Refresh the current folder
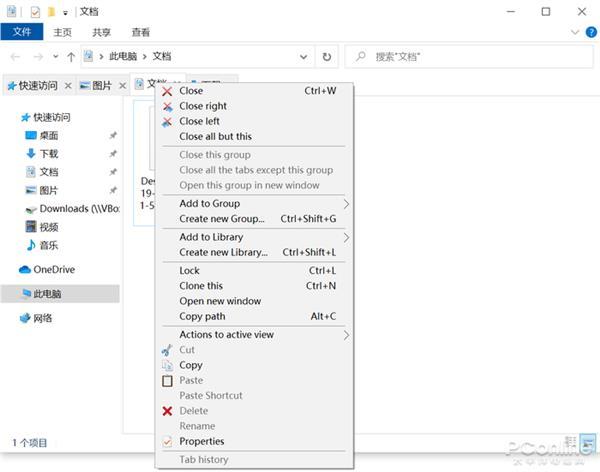The image size is (600, 472). coord(327,57)
